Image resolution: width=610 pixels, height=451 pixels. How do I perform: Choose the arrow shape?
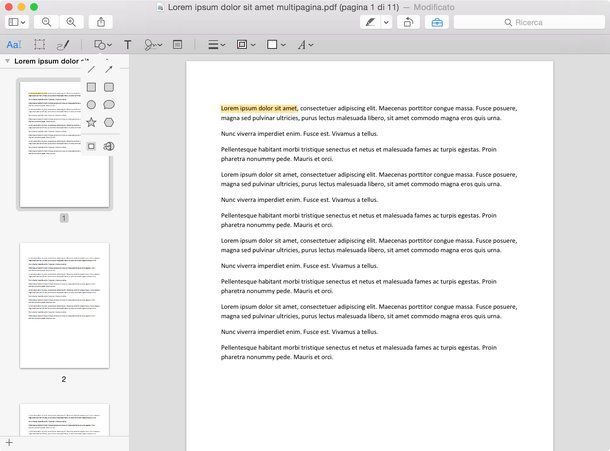(109, 70)
